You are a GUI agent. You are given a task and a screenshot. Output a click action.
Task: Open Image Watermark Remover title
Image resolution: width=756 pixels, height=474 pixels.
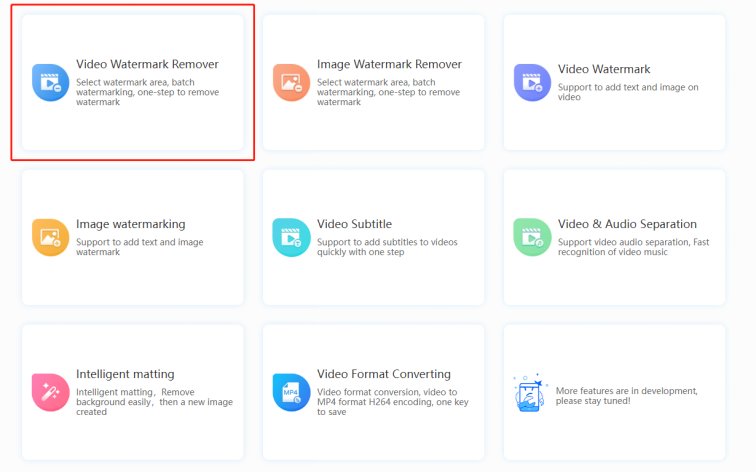389,64
